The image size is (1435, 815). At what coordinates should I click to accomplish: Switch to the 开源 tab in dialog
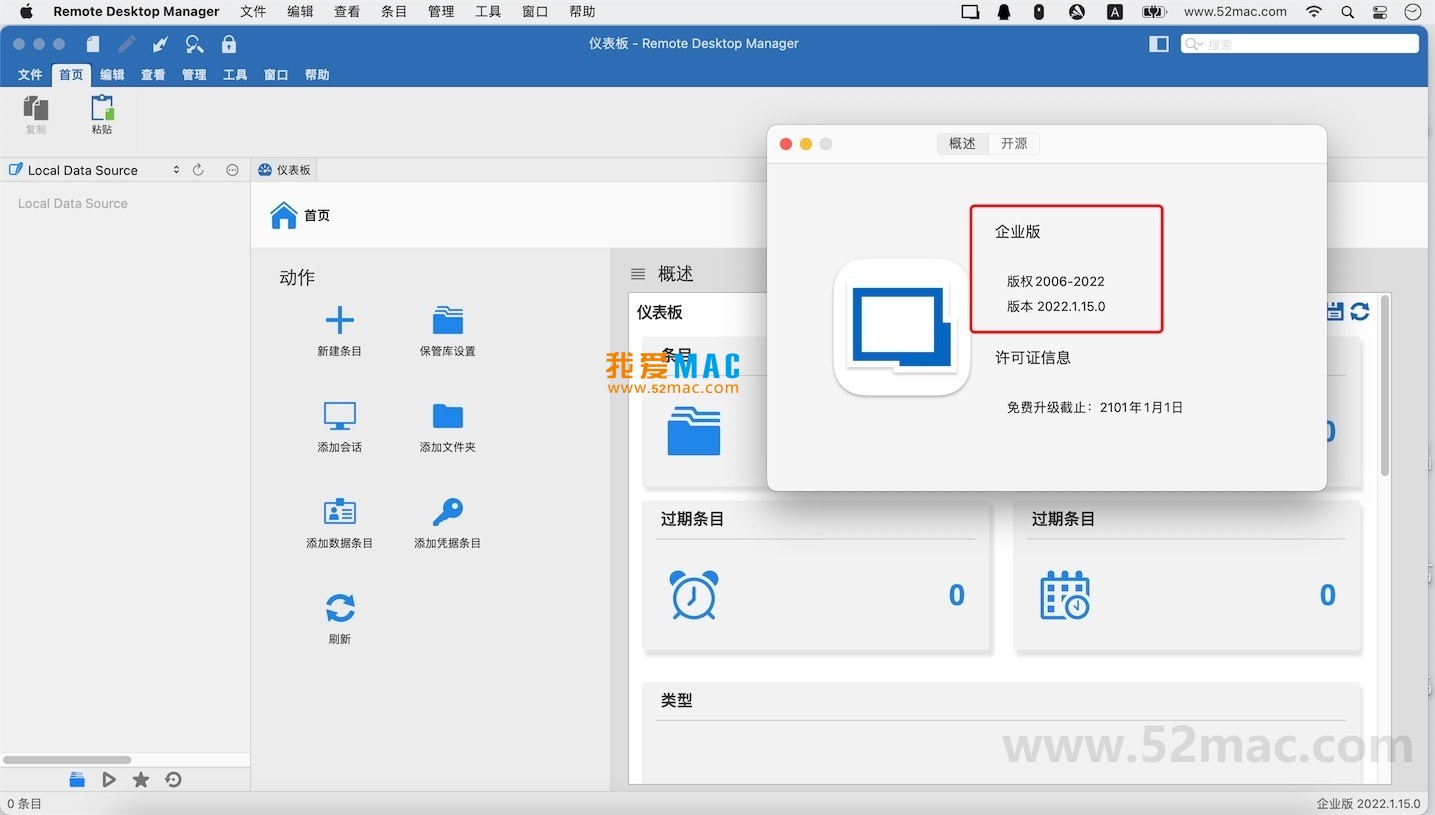1014,143
